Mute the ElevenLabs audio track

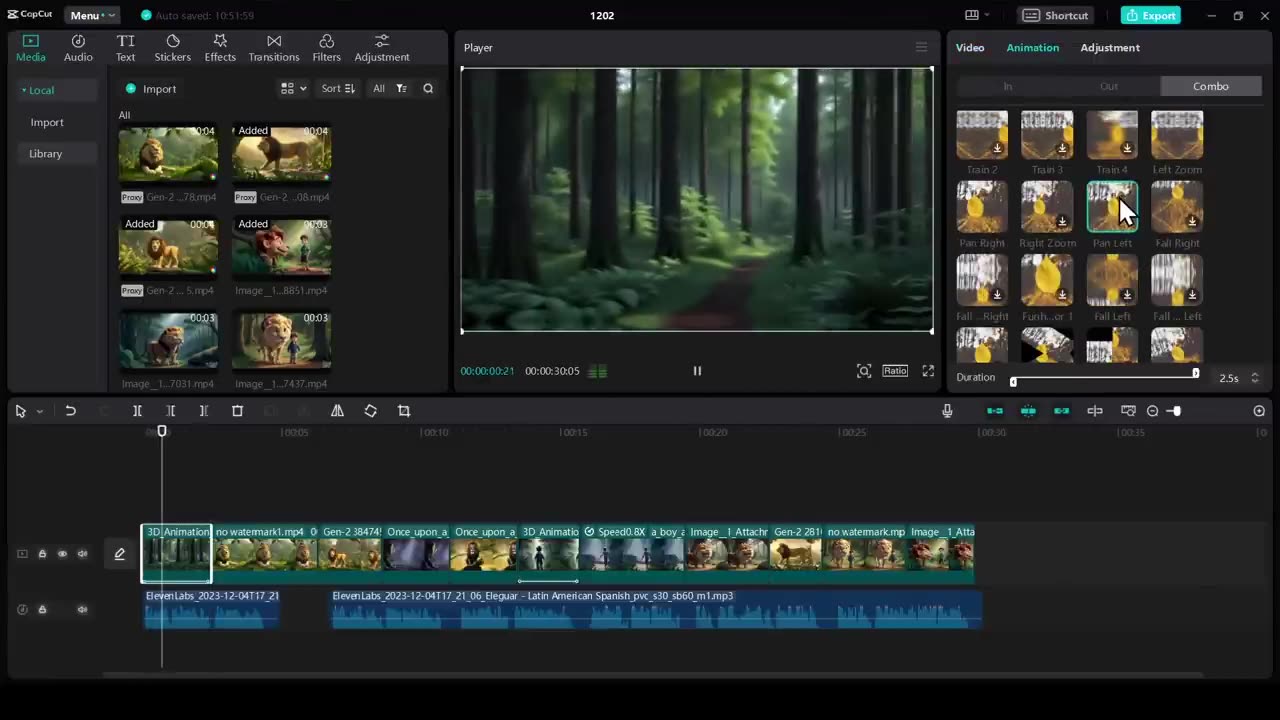82,609
